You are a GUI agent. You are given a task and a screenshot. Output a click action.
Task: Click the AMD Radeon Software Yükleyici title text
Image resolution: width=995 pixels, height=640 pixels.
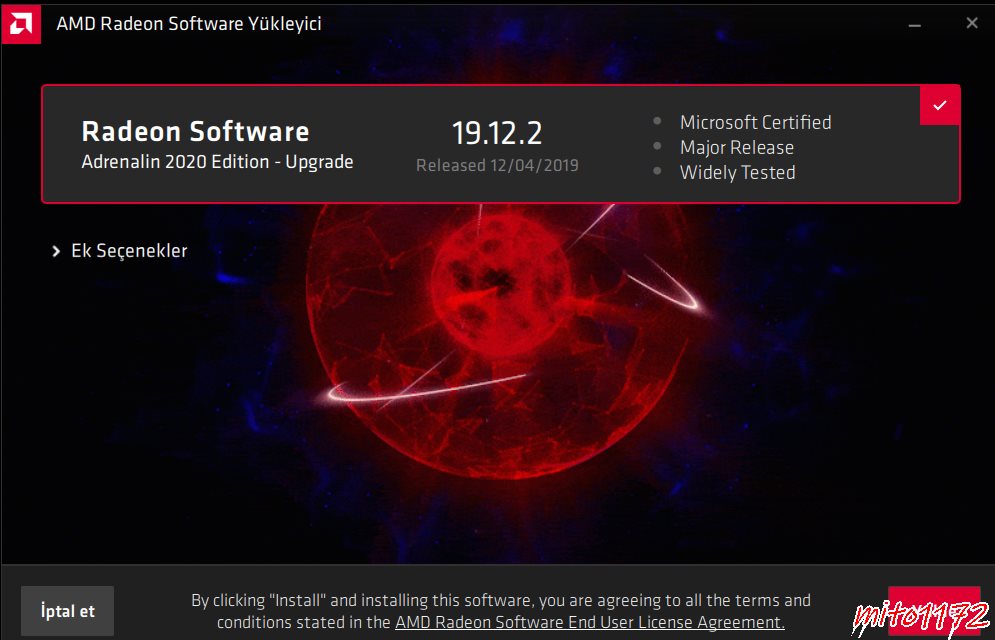[x=189, y=24]
